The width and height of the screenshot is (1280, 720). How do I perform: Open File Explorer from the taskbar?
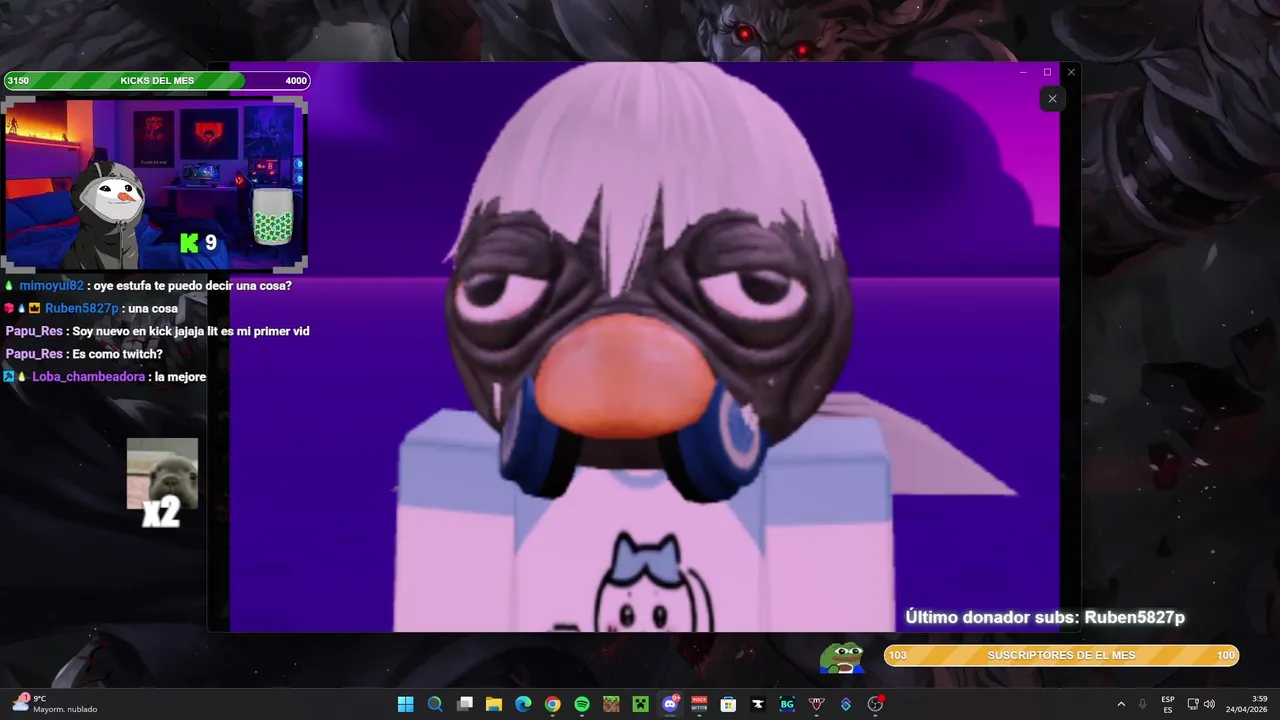click(494, 704)
